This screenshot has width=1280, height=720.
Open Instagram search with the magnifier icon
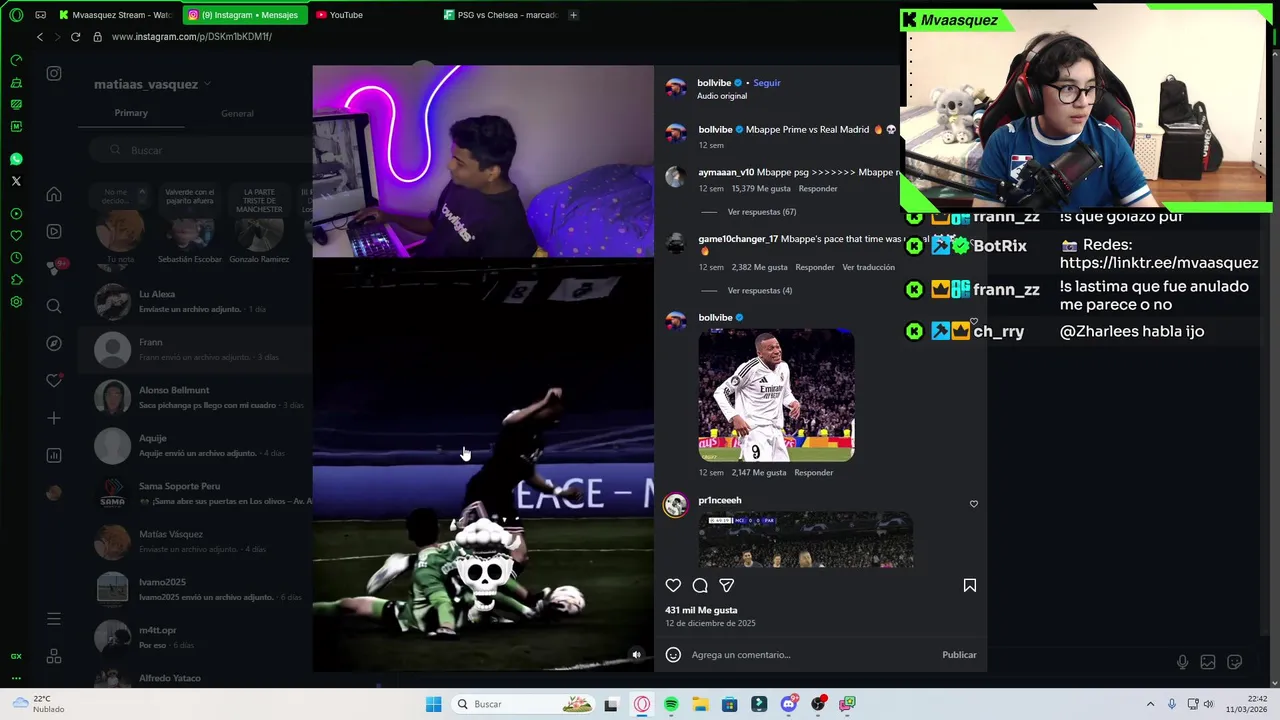coord(54,306)
